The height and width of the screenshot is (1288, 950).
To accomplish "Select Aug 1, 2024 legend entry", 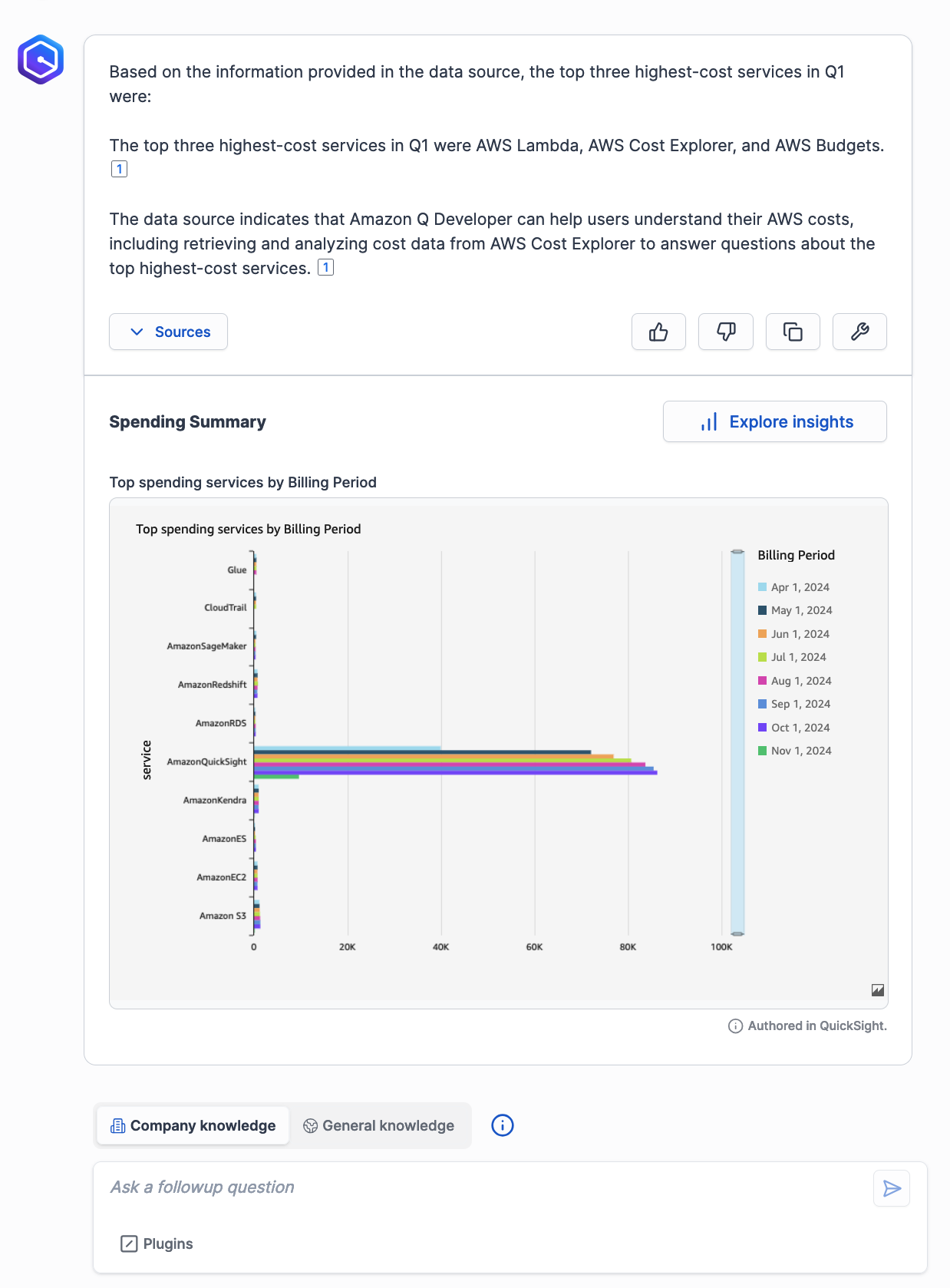I will (x=795, y=681).
